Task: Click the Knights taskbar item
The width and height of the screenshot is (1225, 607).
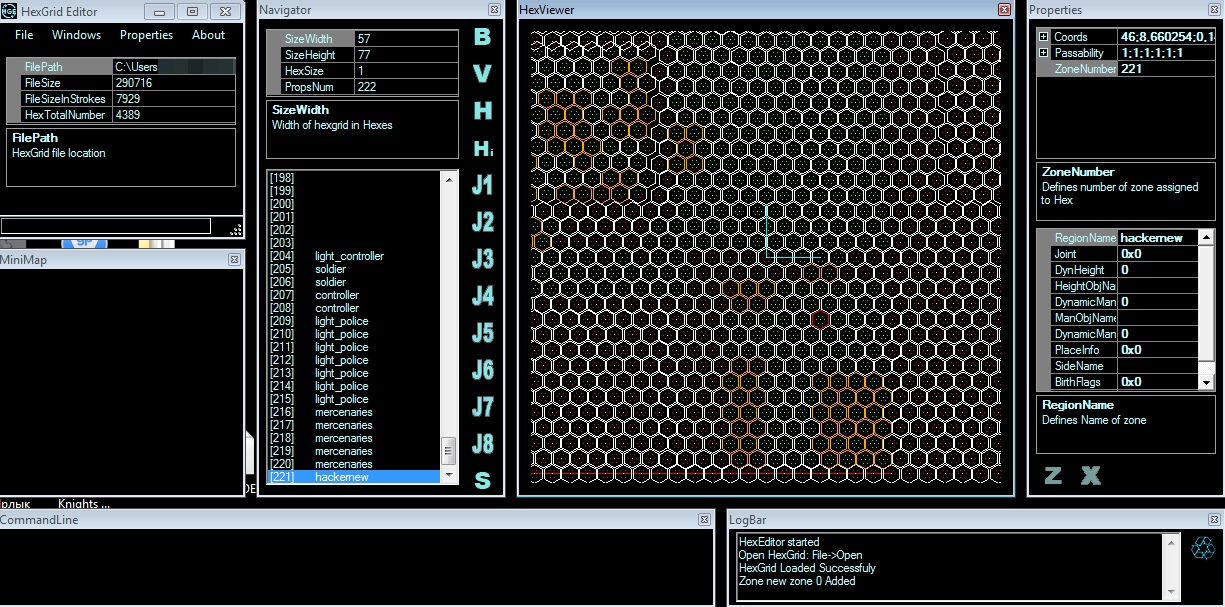Action: pos(84,504)
